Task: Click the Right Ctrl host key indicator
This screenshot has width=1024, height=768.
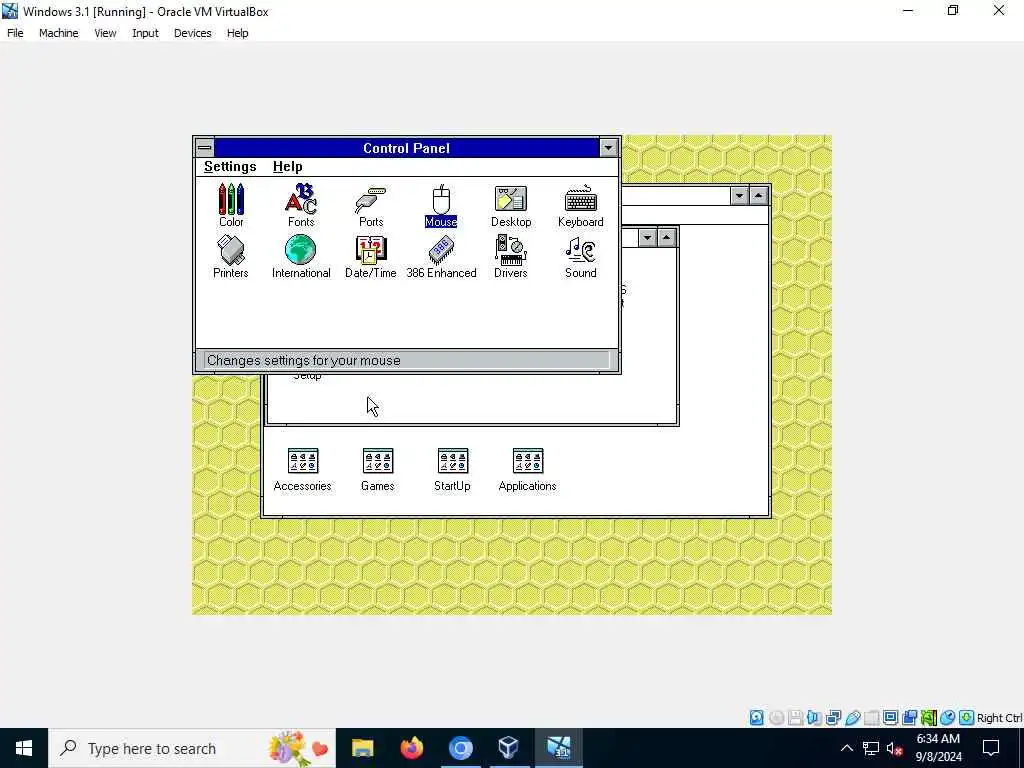Action: pyautogui.click(x=999, y=718)
